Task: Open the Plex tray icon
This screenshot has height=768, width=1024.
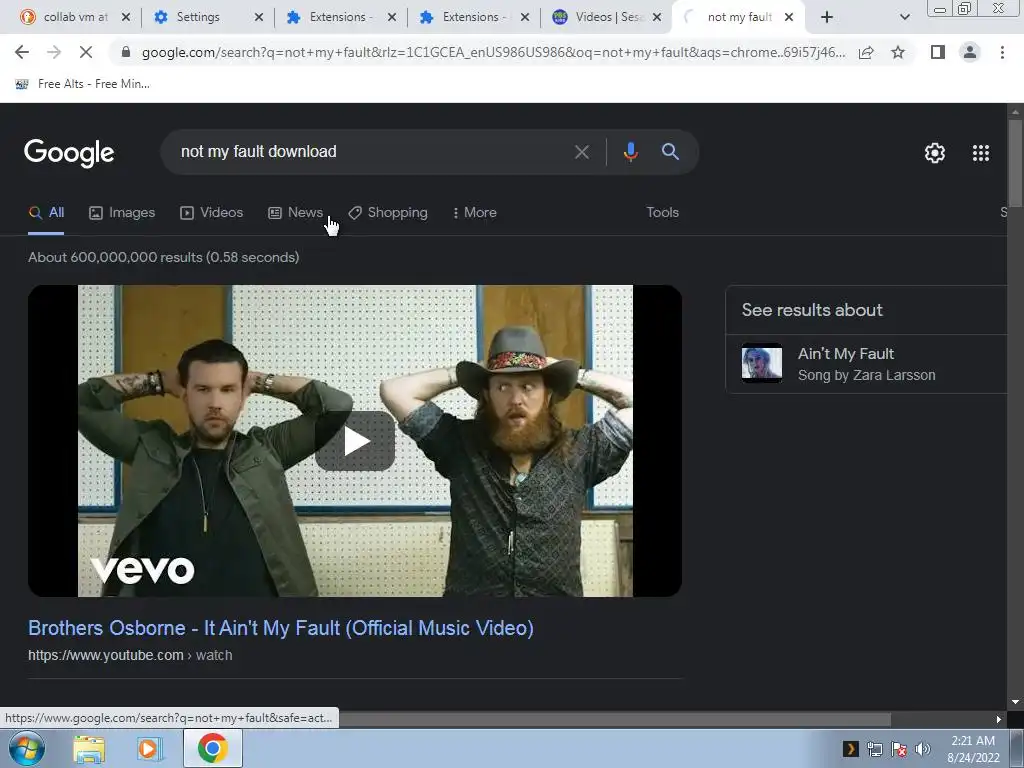Action: pos(850,748)
